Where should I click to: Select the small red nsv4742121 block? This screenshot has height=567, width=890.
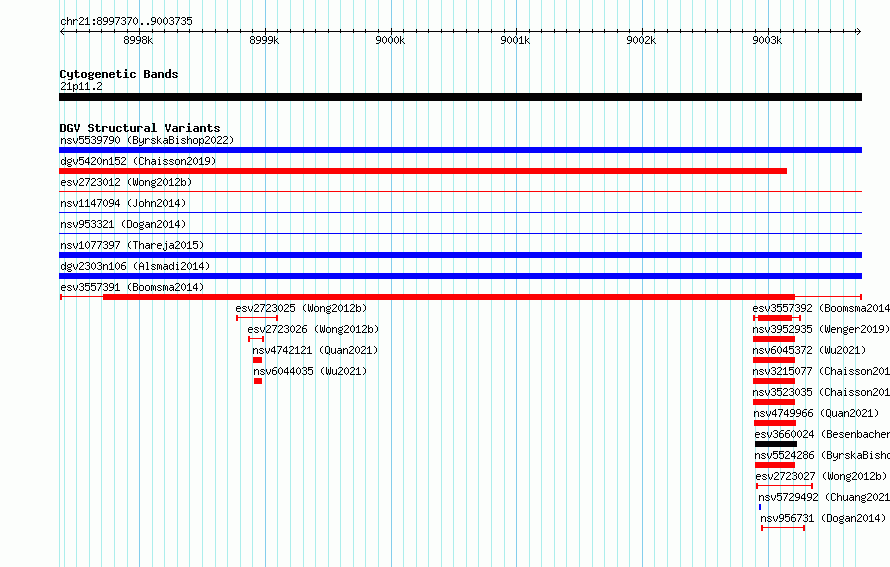pyautogui.click(x=258, y=360)
